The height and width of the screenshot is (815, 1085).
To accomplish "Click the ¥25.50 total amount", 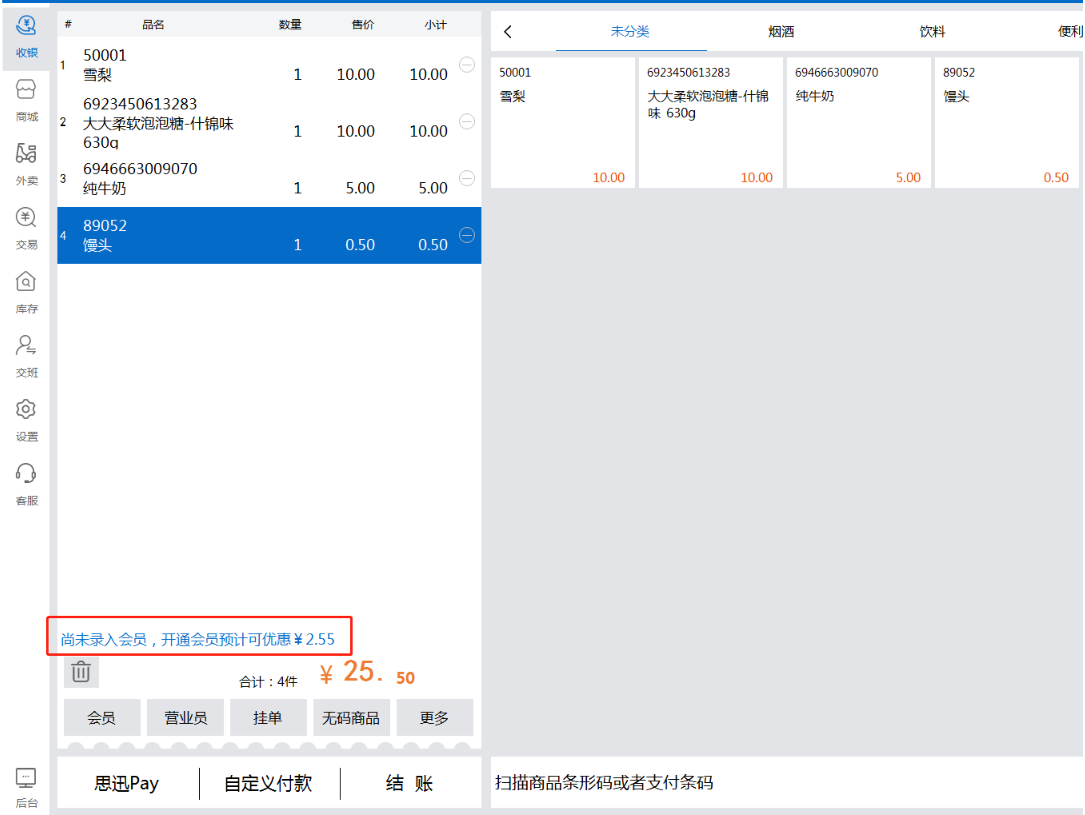I will 367,672.
